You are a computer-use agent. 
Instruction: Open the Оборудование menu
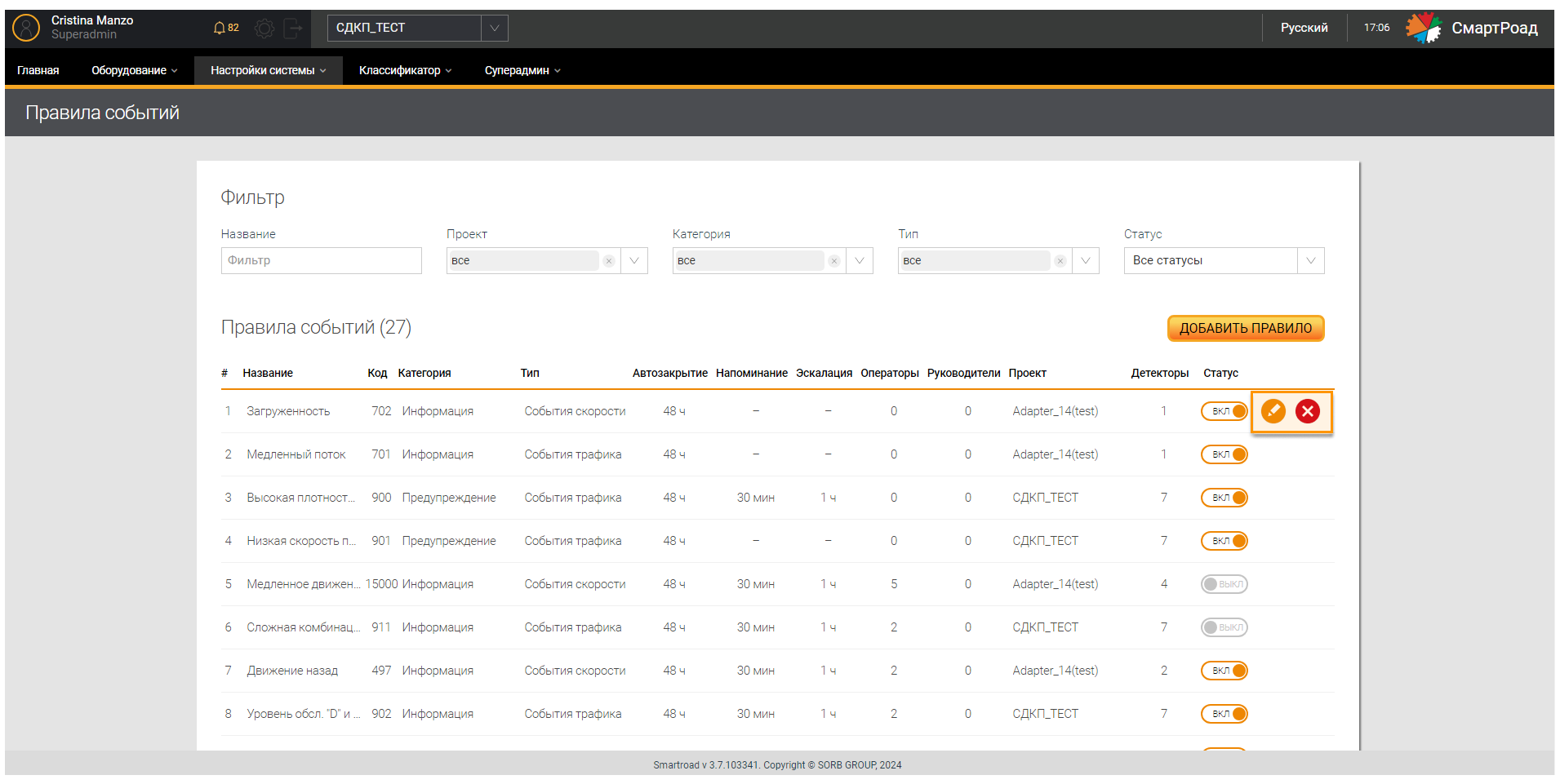(134, 70)
